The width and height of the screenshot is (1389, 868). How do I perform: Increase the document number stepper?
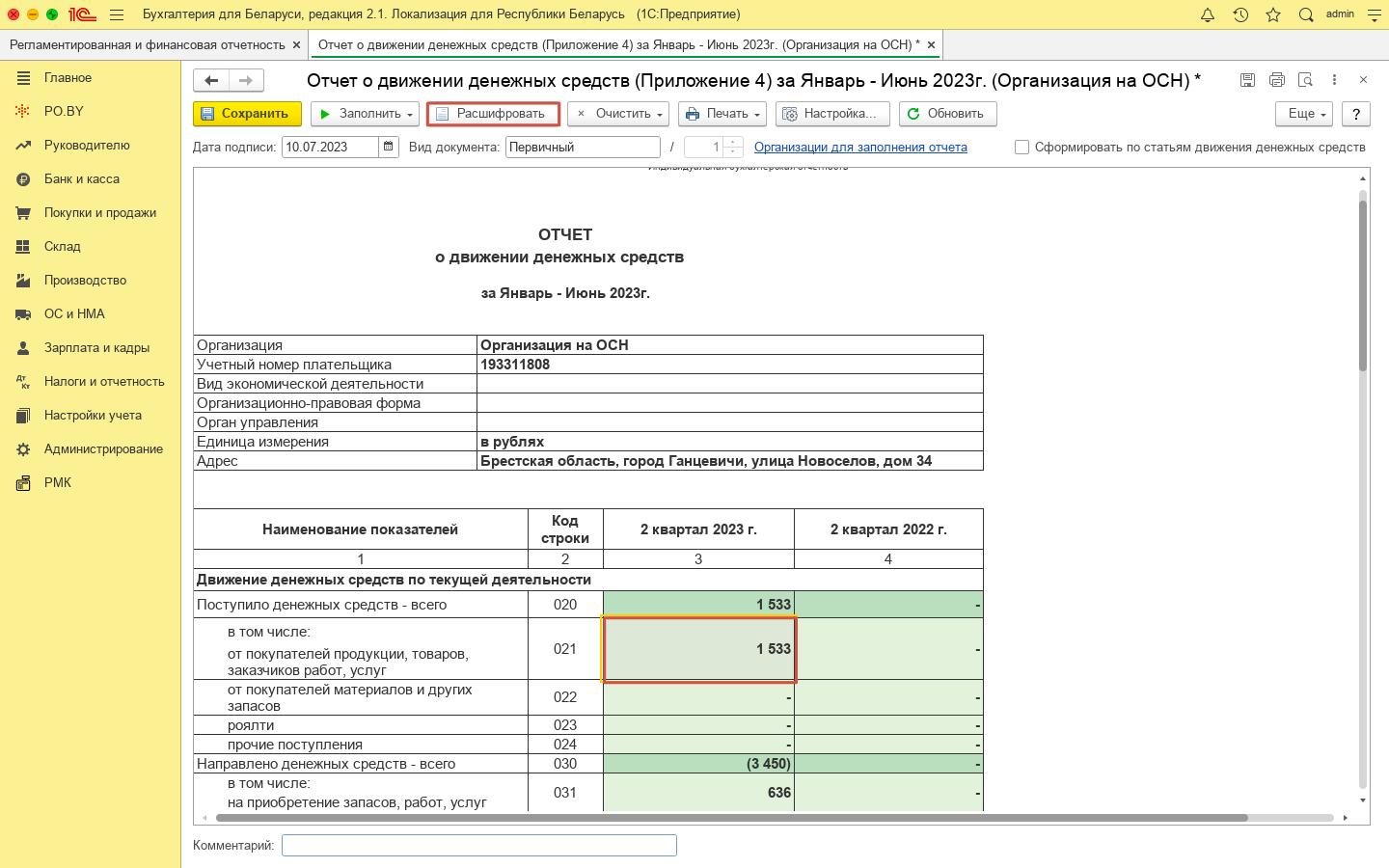point(733,142)
